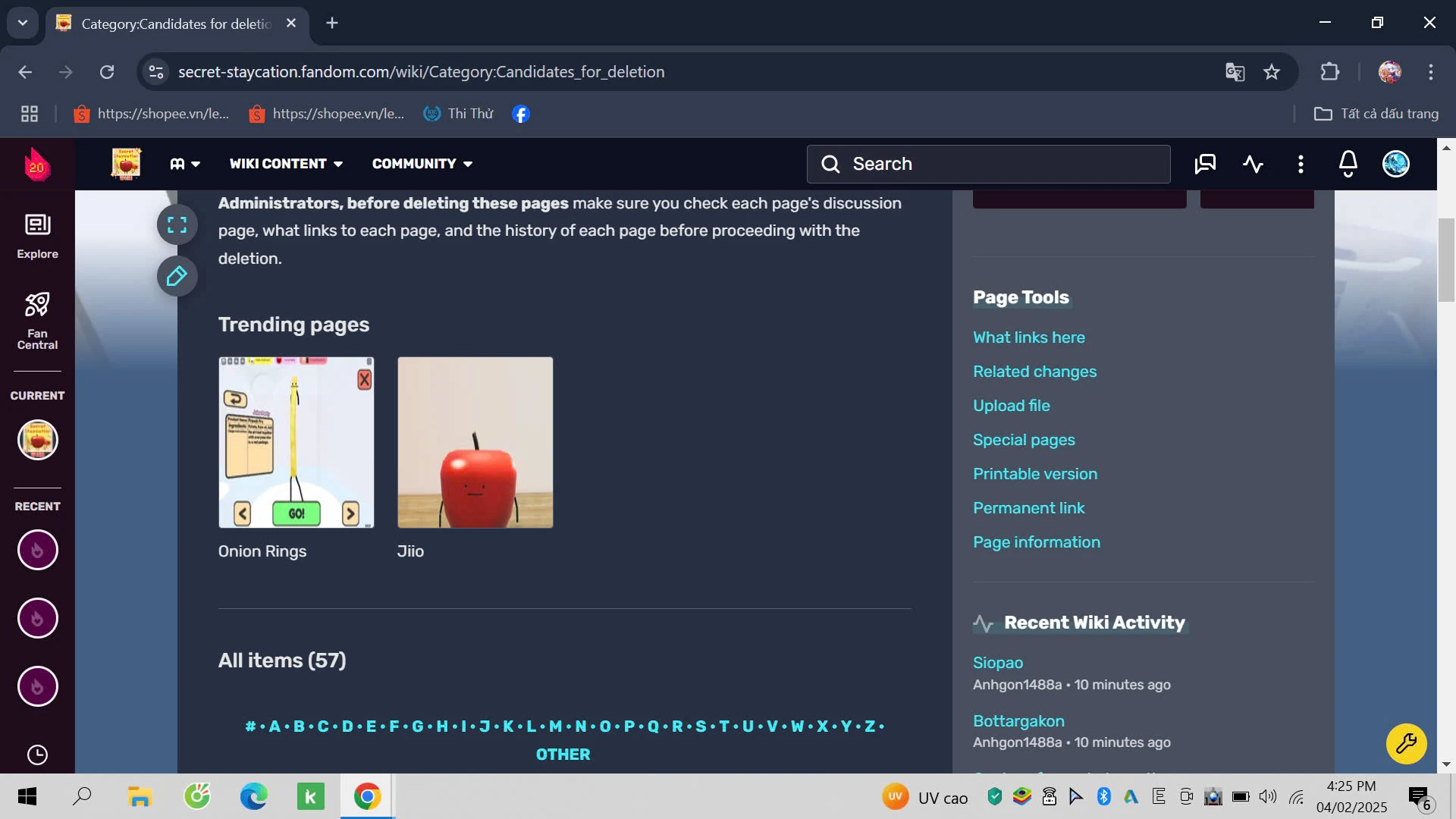Click the recent activity pulse icon
This screenshot has width=1456, height=819.
[x=1253, y=164]
